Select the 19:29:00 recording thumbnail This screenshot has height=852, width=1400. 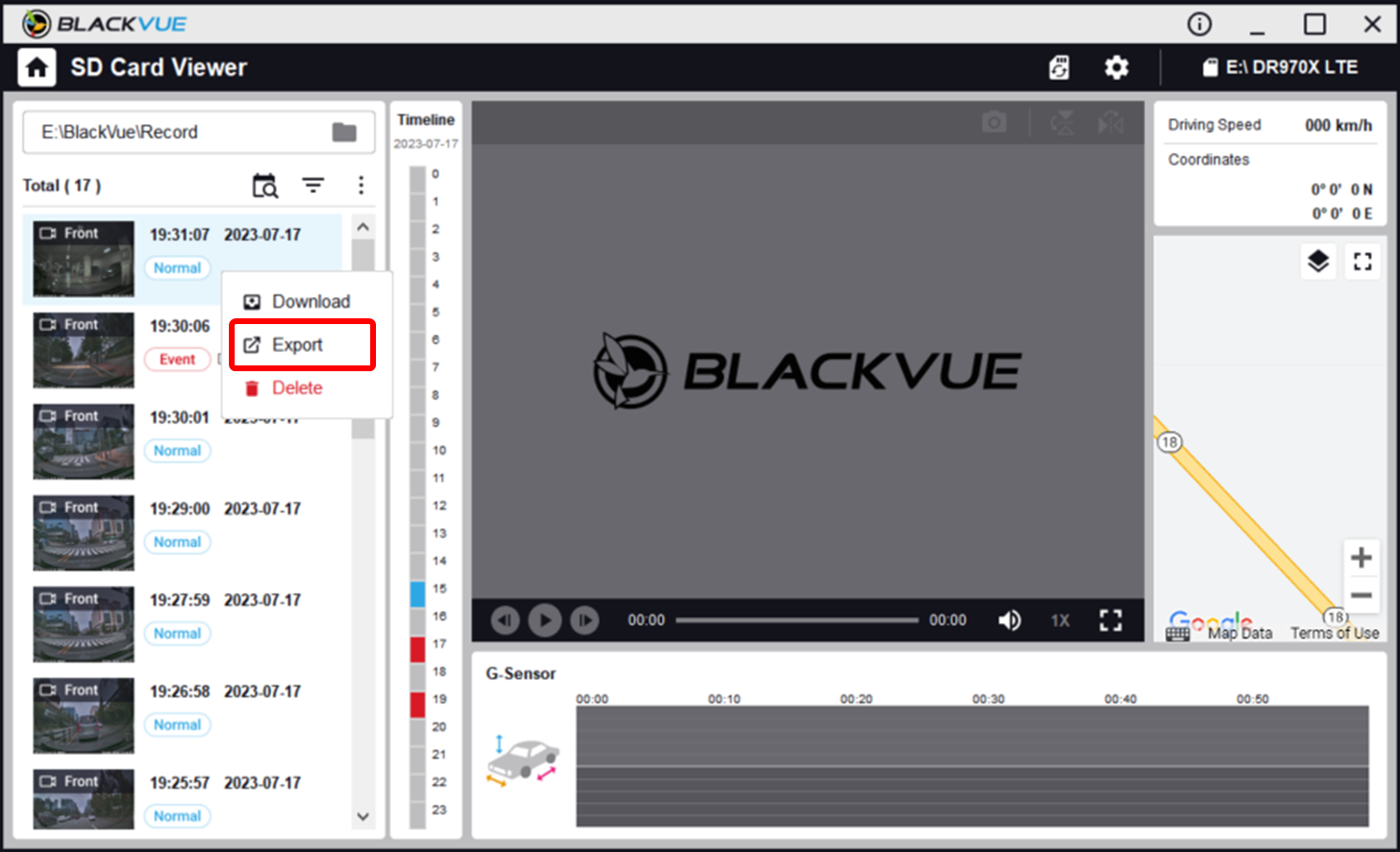(84, 533)
